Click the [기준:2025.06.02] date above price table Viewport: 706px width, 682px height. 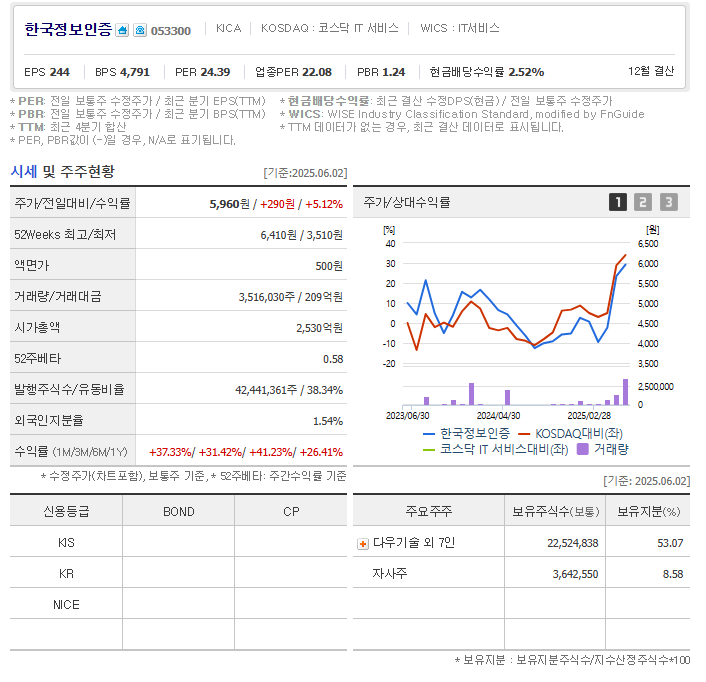[305, 173]
